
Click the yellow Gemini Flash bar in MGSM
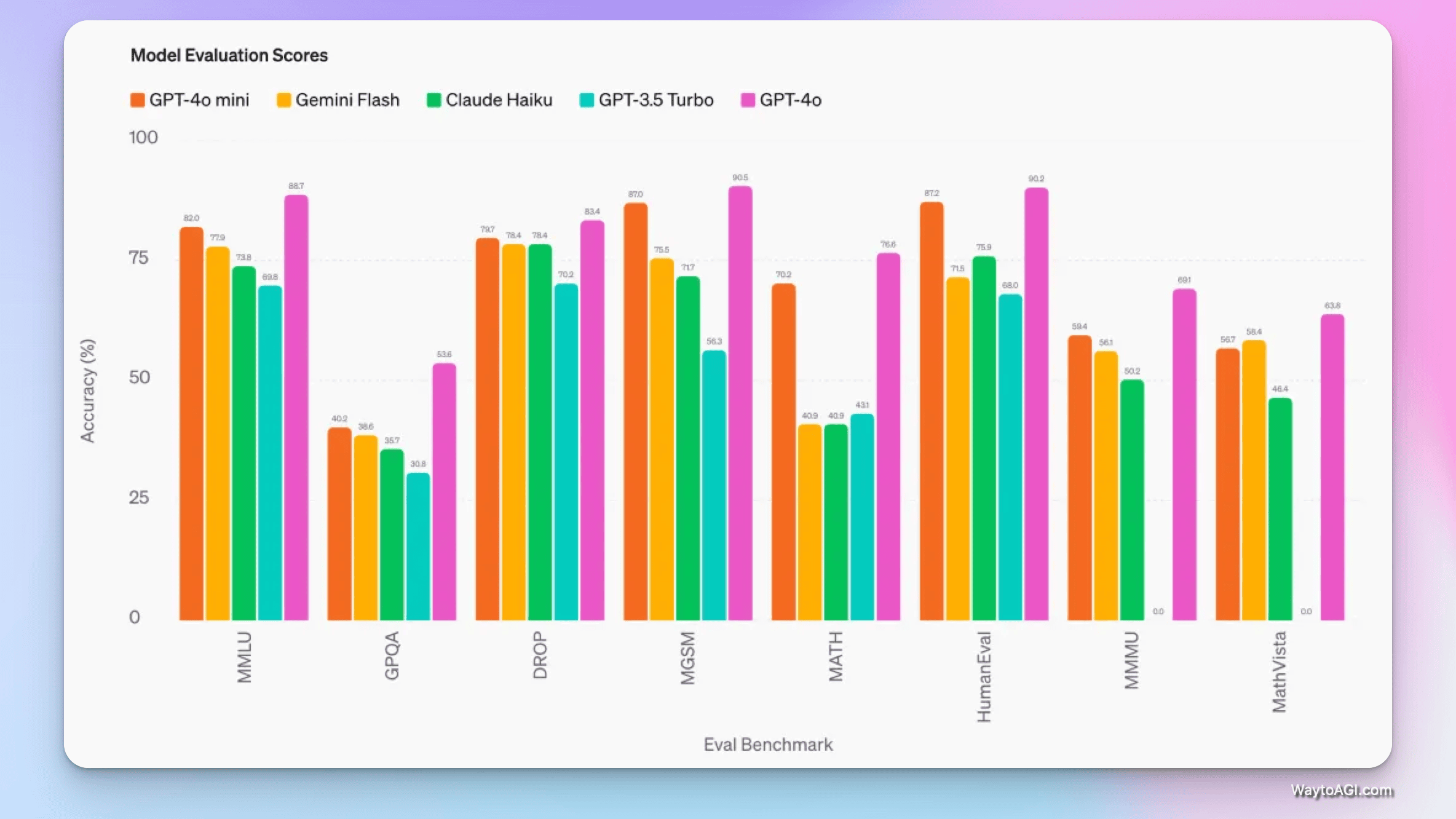coord(662,440)
